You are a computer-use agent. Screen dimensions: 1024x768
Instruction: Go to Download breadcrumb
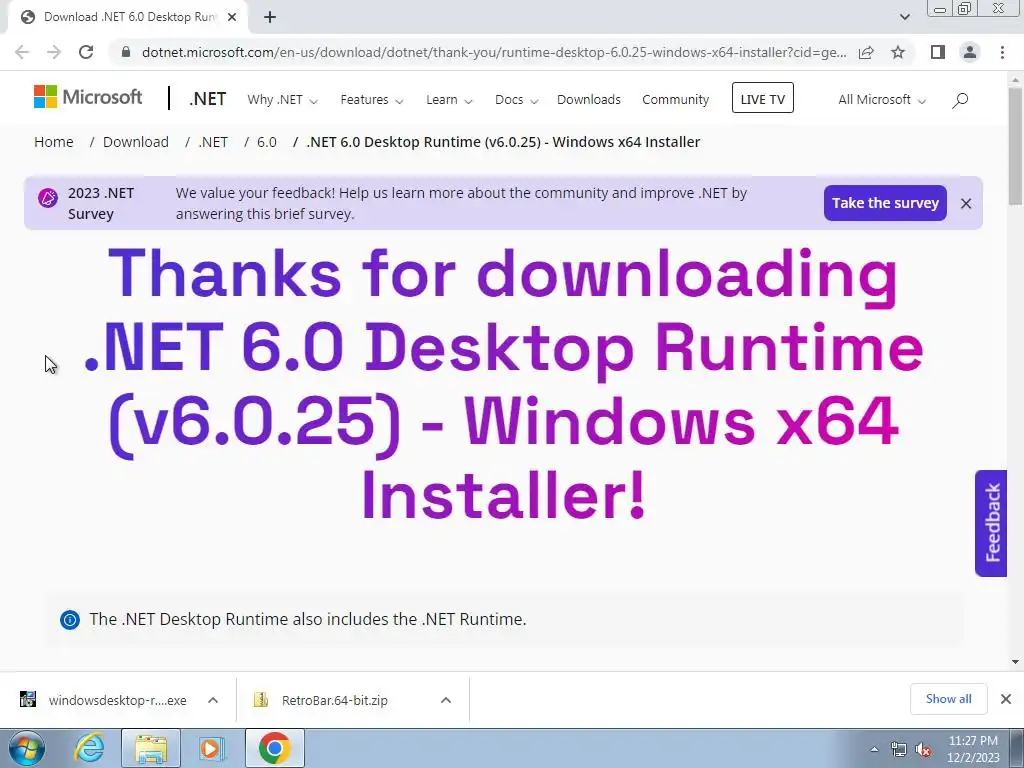point(136,142)
